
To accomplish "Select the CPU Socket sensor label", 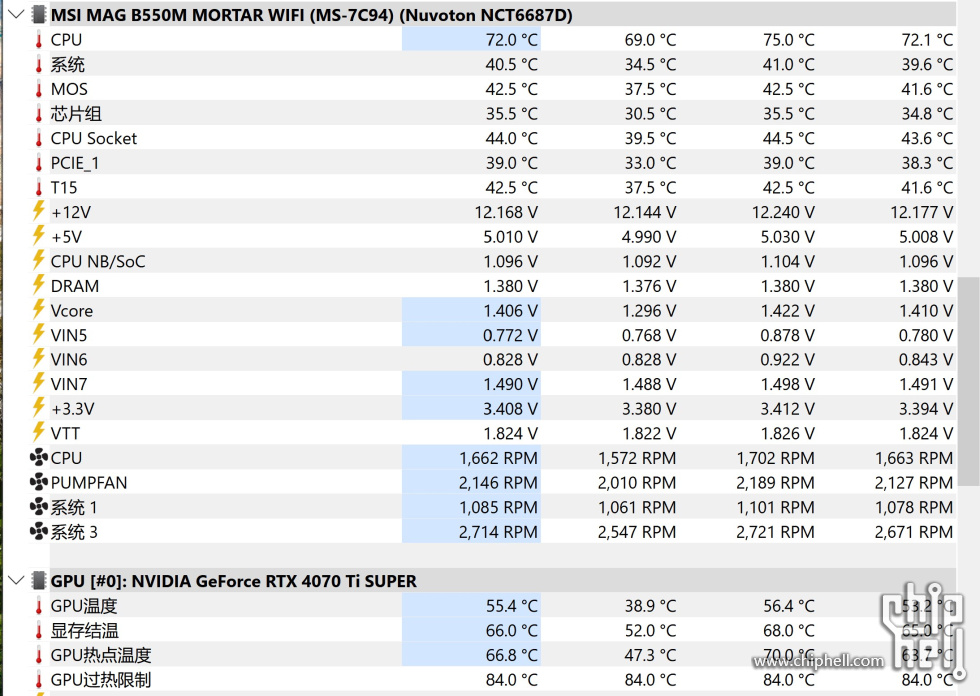I will [x=94, y=138].
